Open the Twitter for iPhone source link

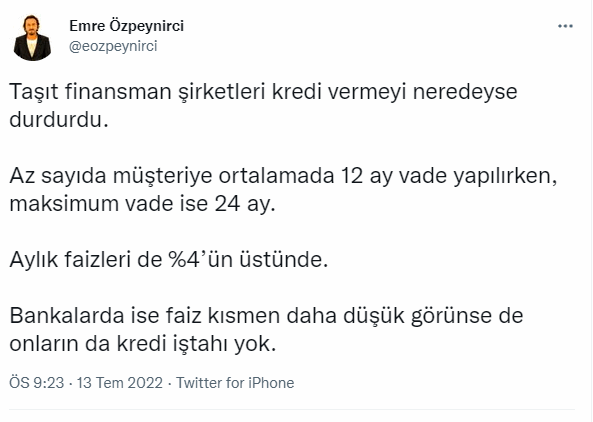click(235, 383)
